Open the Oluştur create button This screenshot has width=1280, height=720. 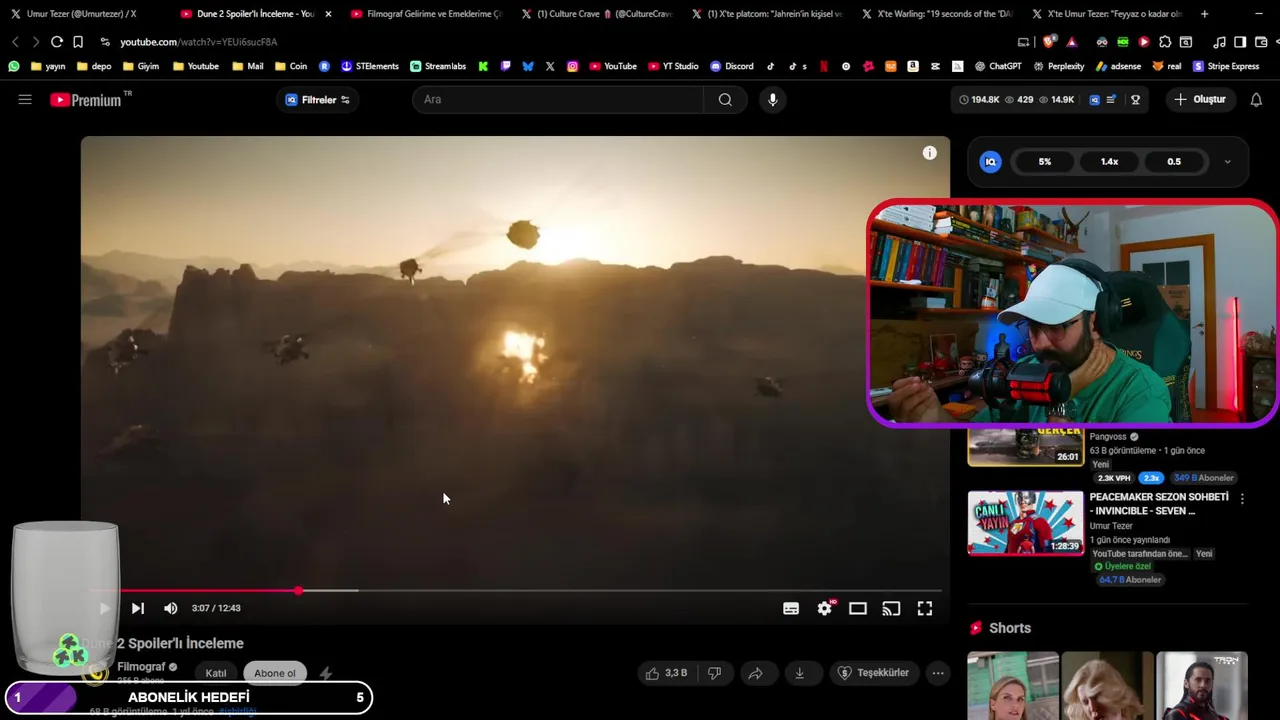(1200, 99)
